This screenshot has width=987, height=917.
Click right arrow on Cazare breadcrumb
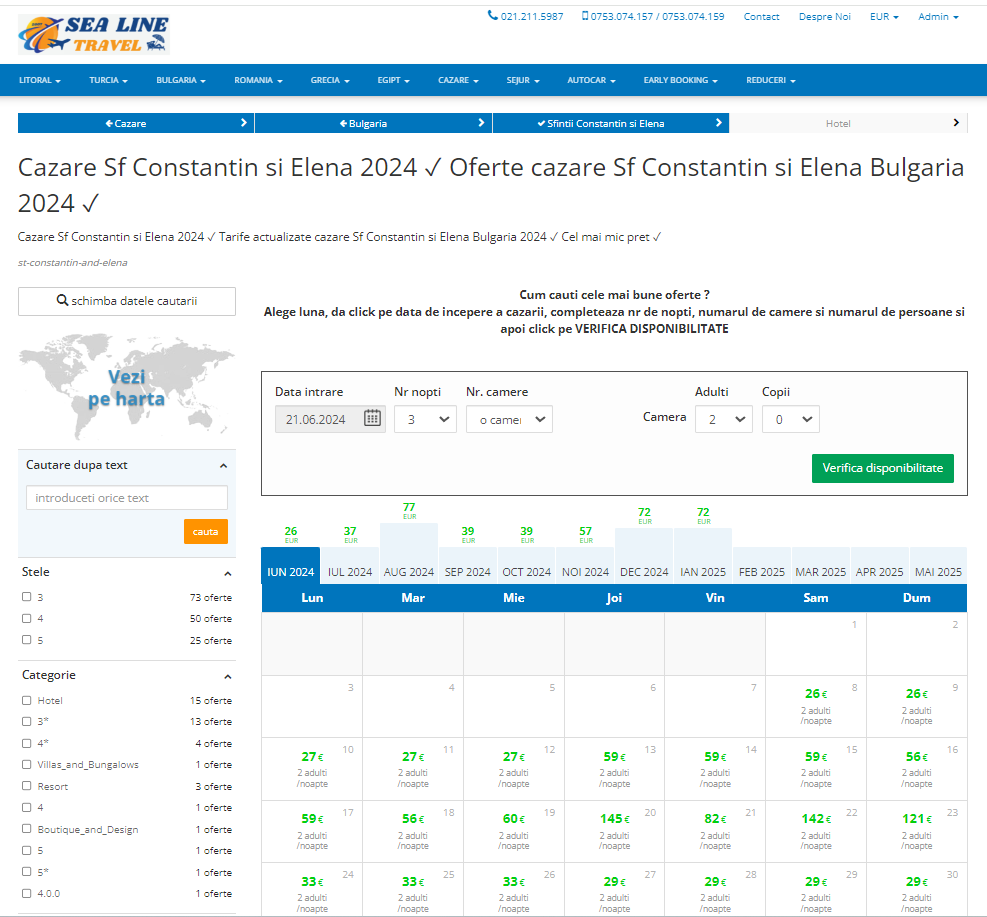pos(244,123)
